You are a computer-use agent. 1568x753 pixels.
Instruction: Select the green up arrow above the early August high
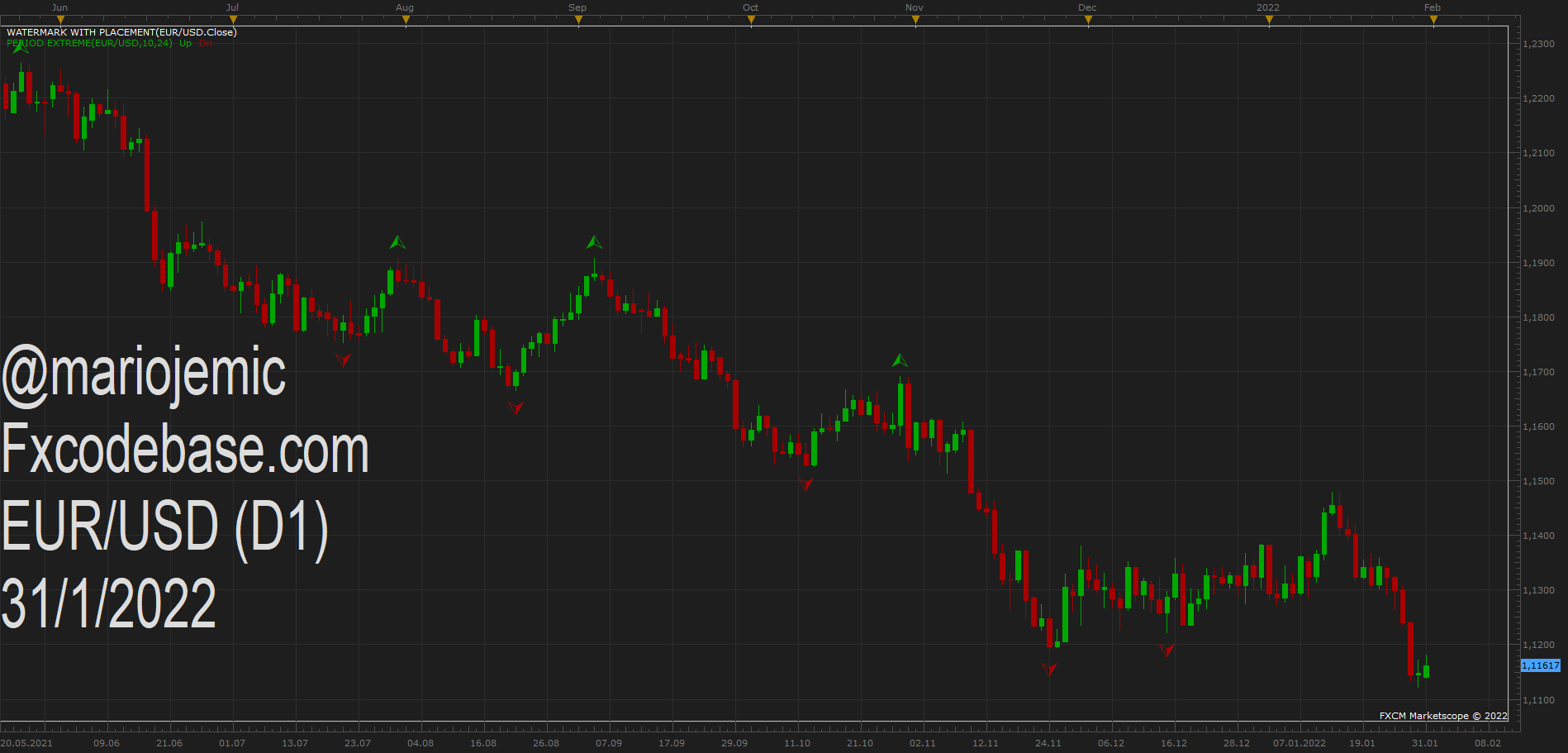[x=397, y=242]
